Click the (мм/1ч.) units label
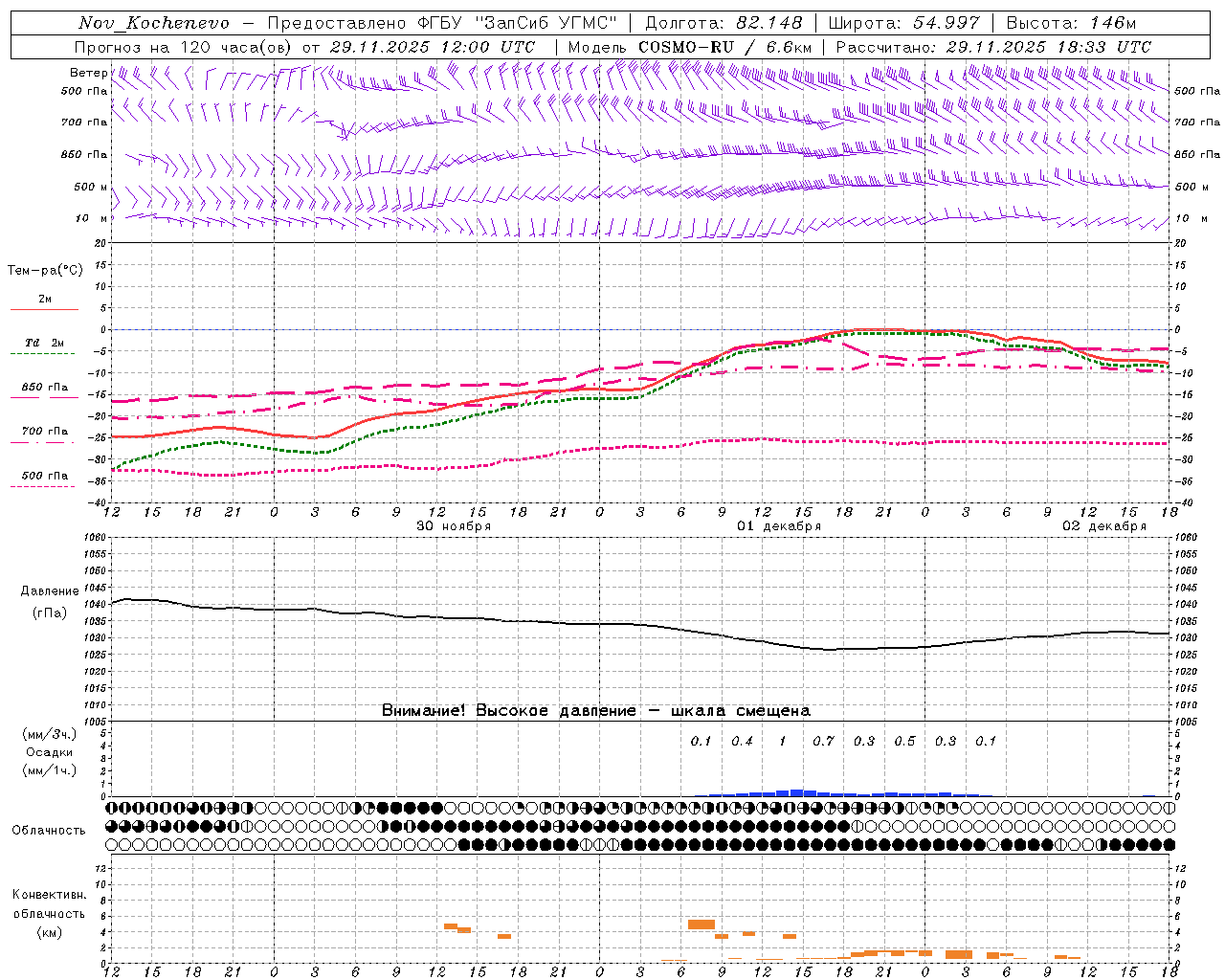Viewport: 1225px width, 980px height. tap(50, 770)
